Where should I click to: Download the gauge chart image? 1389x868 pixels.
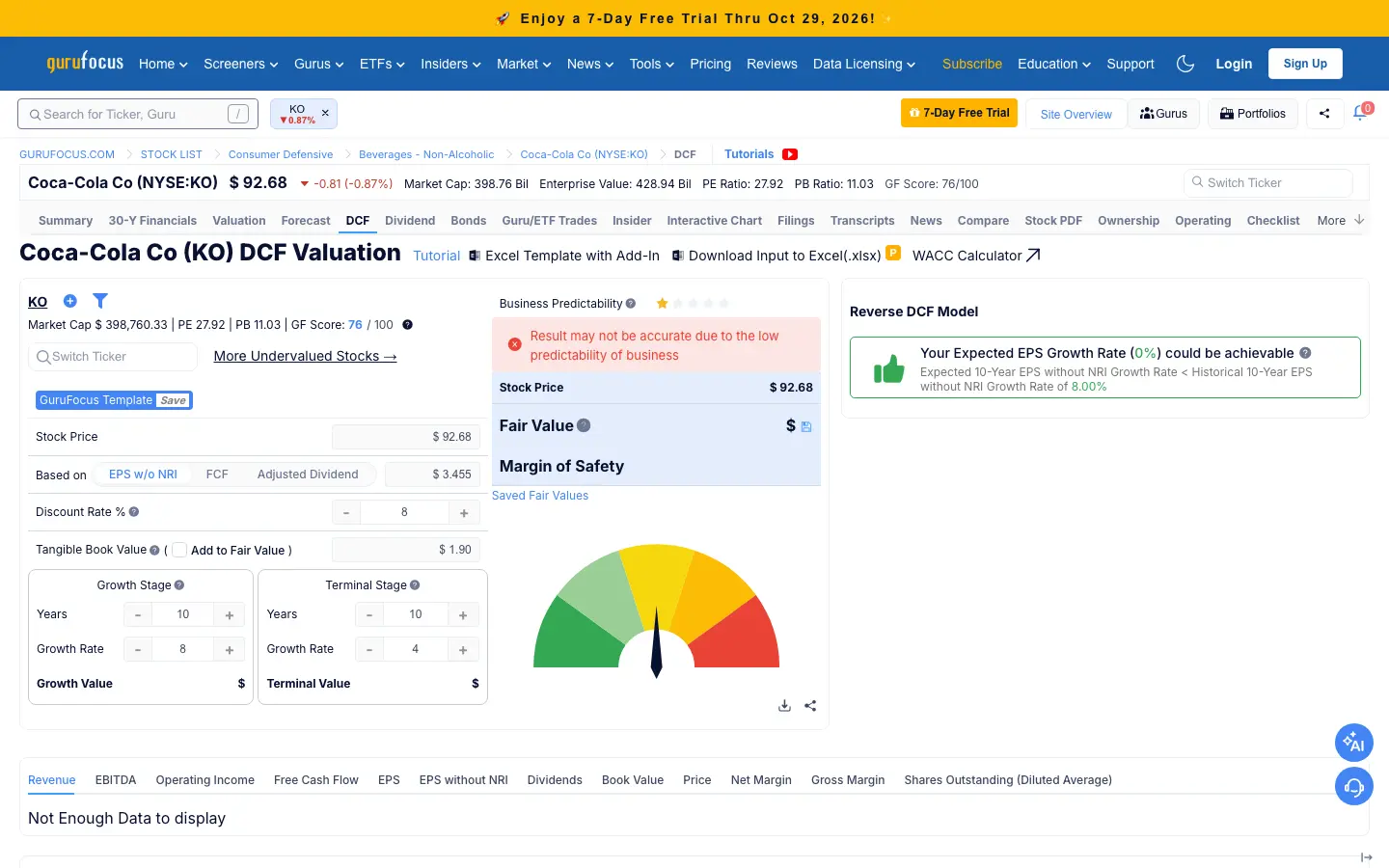coord(784,706)
